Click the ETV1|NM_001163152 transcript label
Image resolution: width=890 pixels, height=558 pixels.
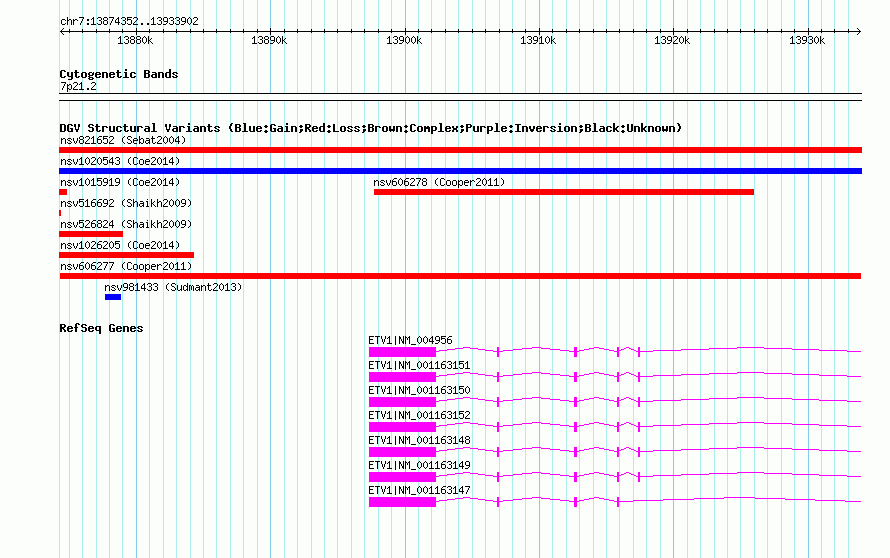tap(419, 416)
